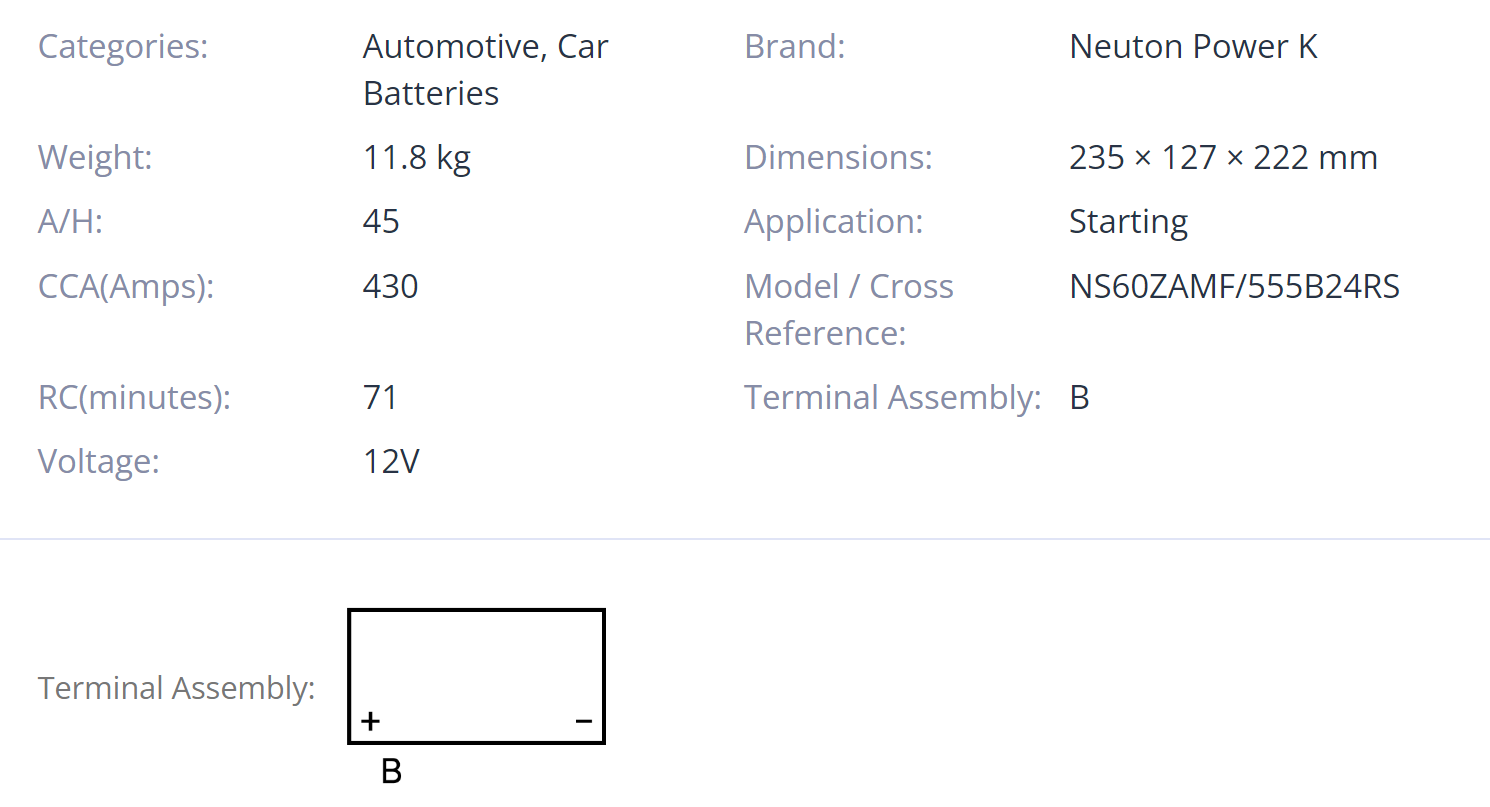The height and width of the screenshot is (807, 1490).
Task: Open the Automotive category link
Action: (452, 47)
